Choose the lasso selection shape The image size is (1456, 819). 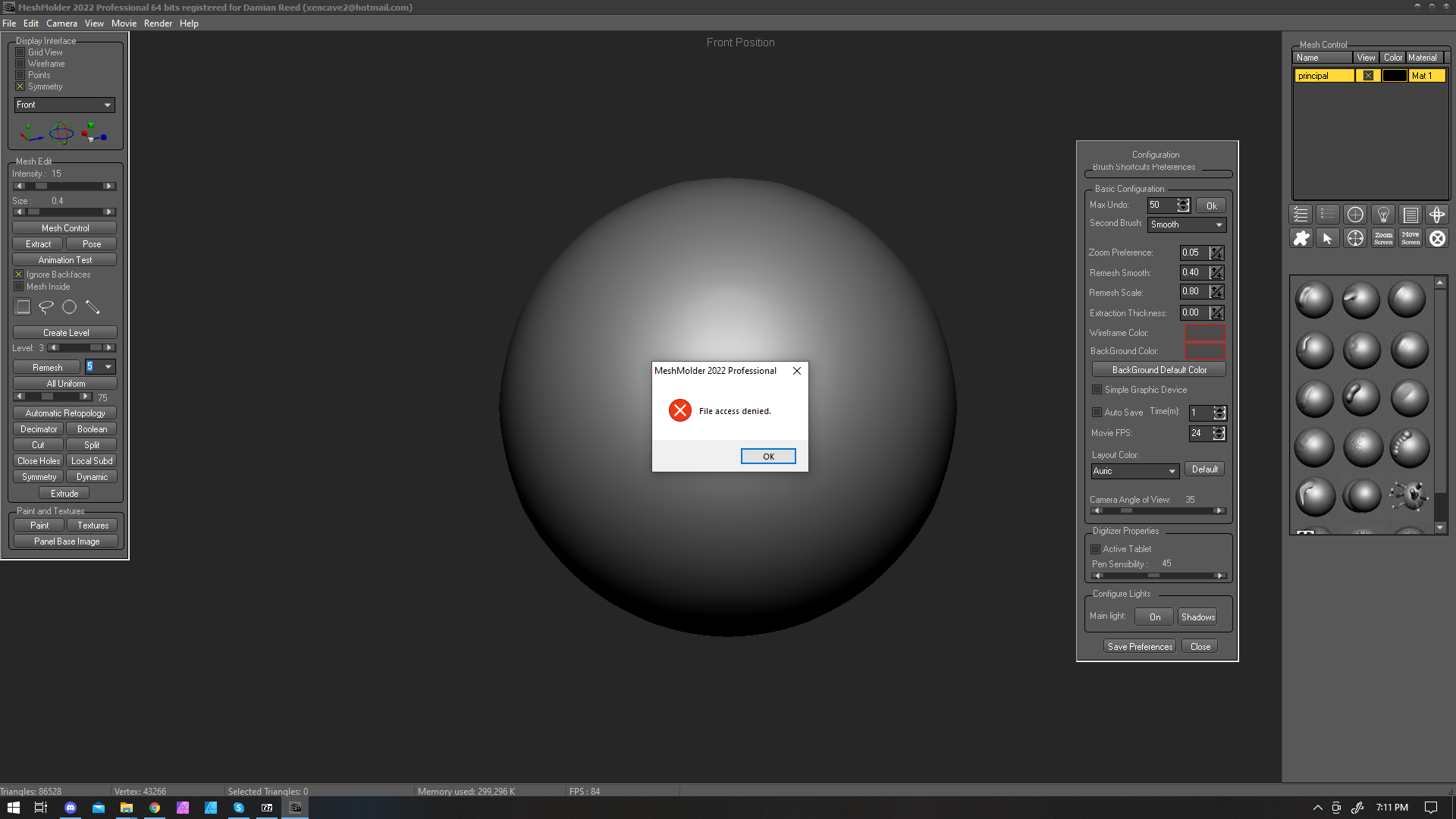point(46,307)
